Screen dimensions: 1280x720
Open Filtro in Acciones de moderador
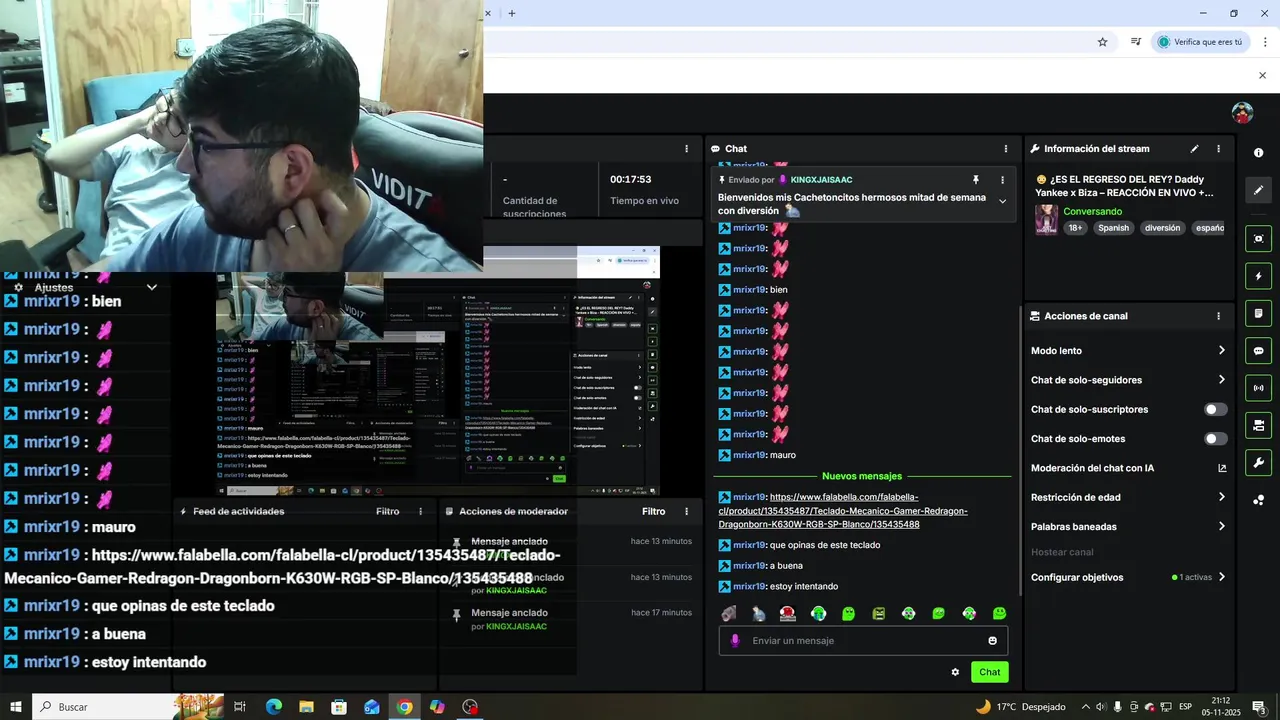[654, 511]
